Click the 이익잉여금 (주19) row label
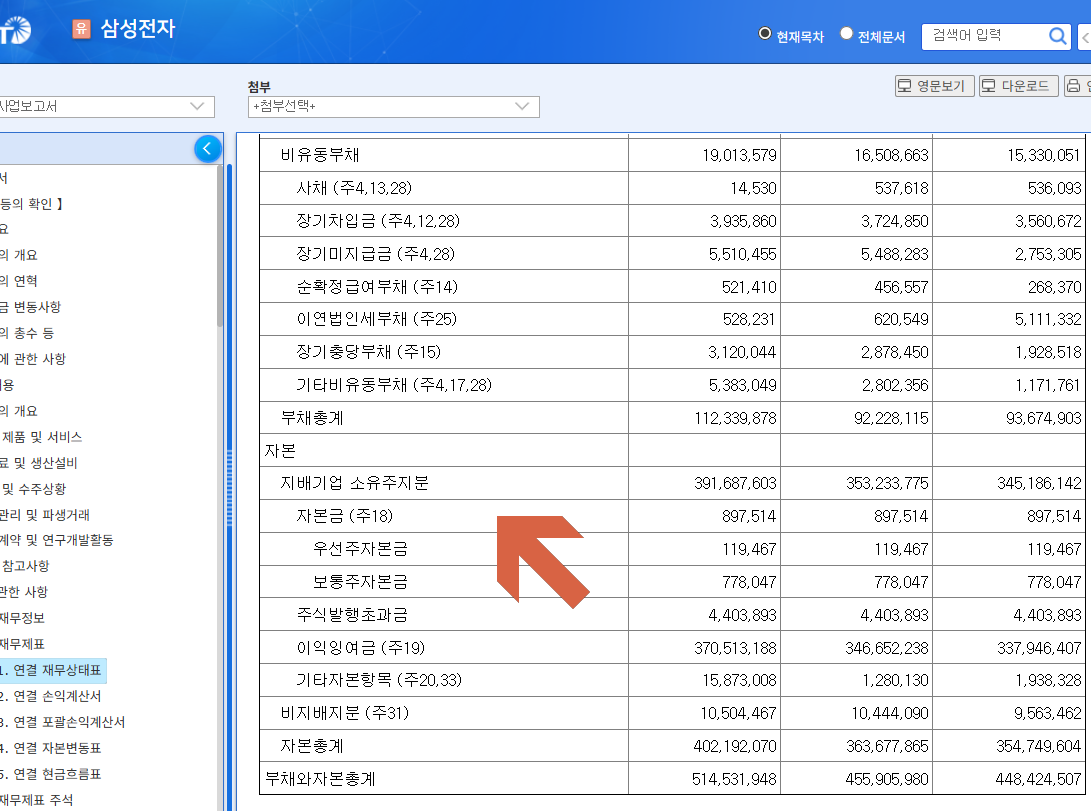The width and height of the screenshot is (1091, 811). tap(360, 648)
